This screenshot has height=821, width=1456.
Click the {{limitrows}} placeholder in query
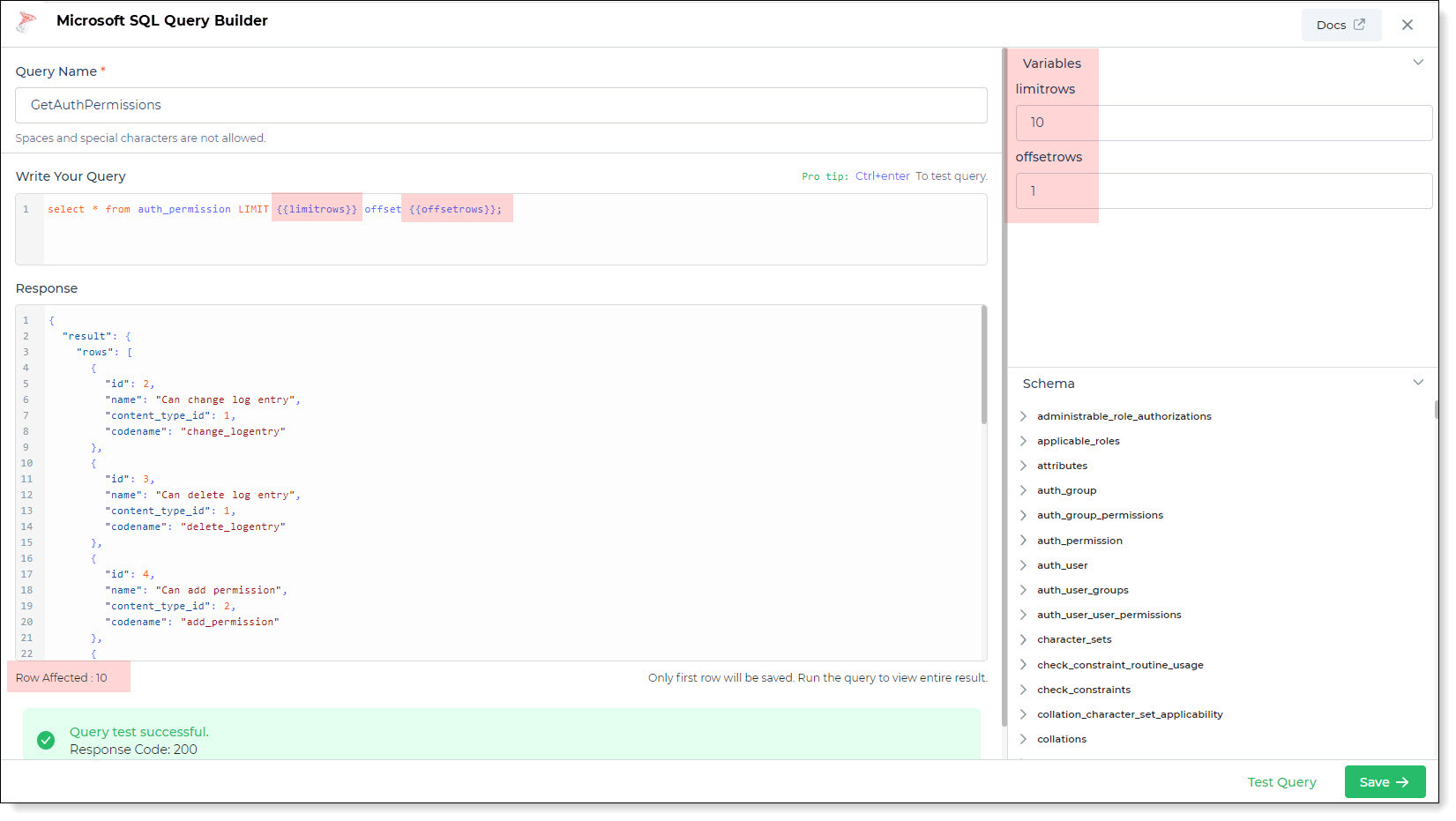click(317, 209)
